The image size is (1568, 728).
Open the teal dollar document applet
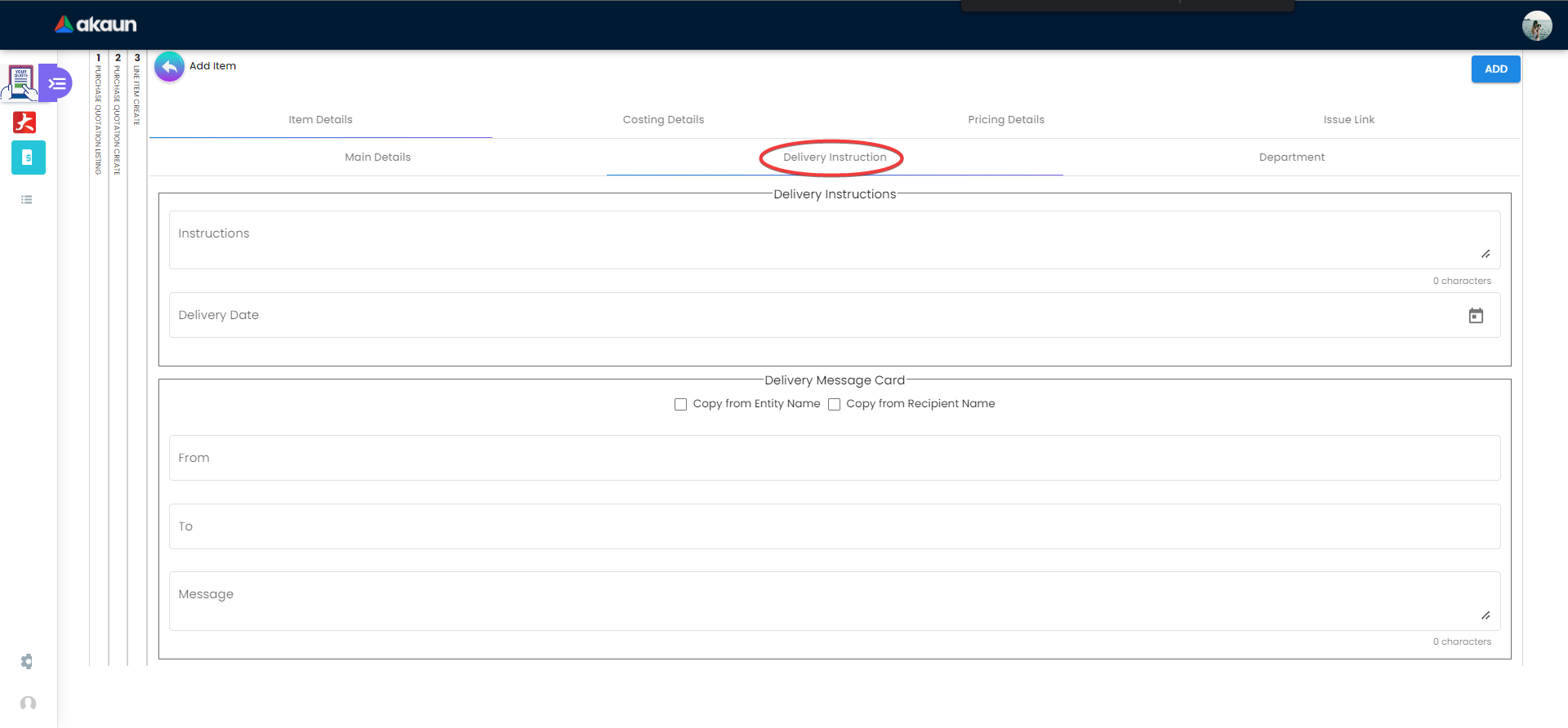pos(29,158)
